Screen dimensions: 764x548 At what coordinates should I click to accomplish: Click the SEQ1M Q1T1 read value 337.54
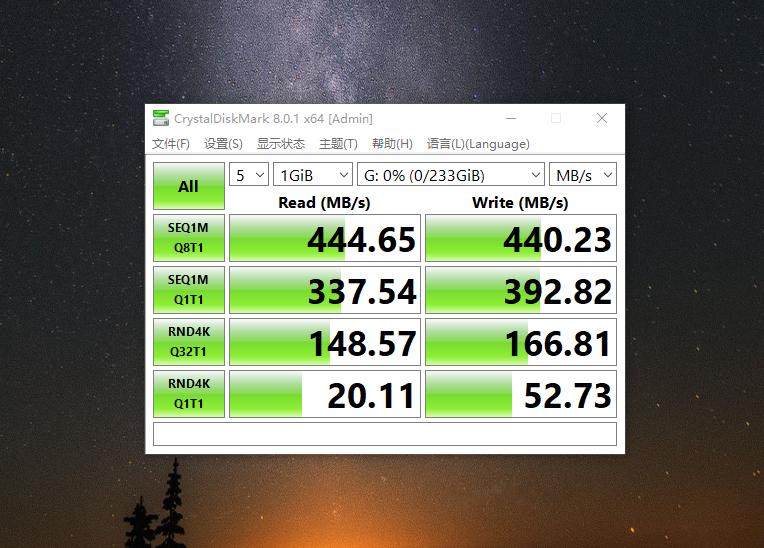tap(325, 290)
